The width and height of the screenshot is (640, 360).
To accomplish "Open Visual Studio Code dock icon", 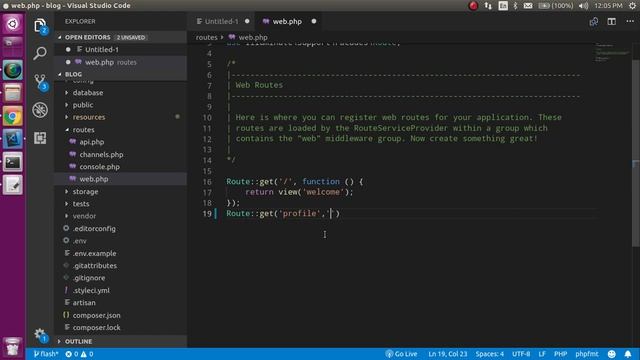I will coord(13,140).
